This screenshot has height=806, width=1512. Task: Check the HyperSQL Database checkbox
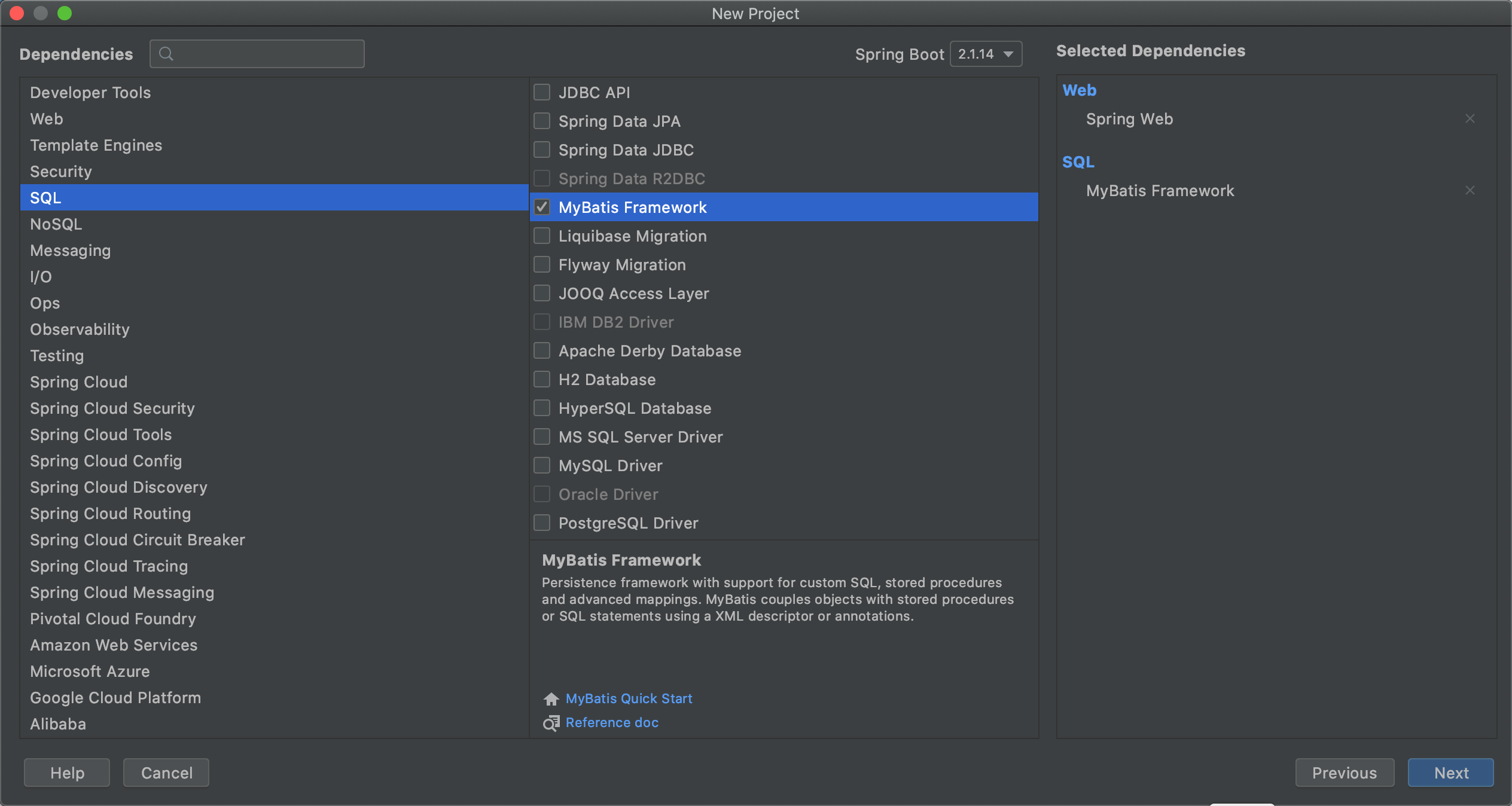(x=542, y=408)
